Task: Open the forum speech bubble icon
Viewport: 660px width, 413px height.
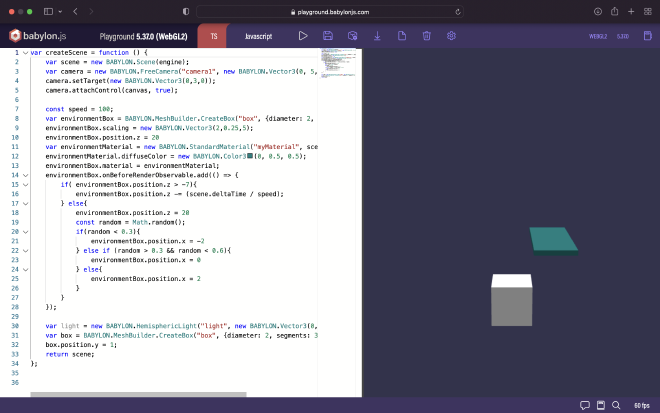Action: (585, 405)
